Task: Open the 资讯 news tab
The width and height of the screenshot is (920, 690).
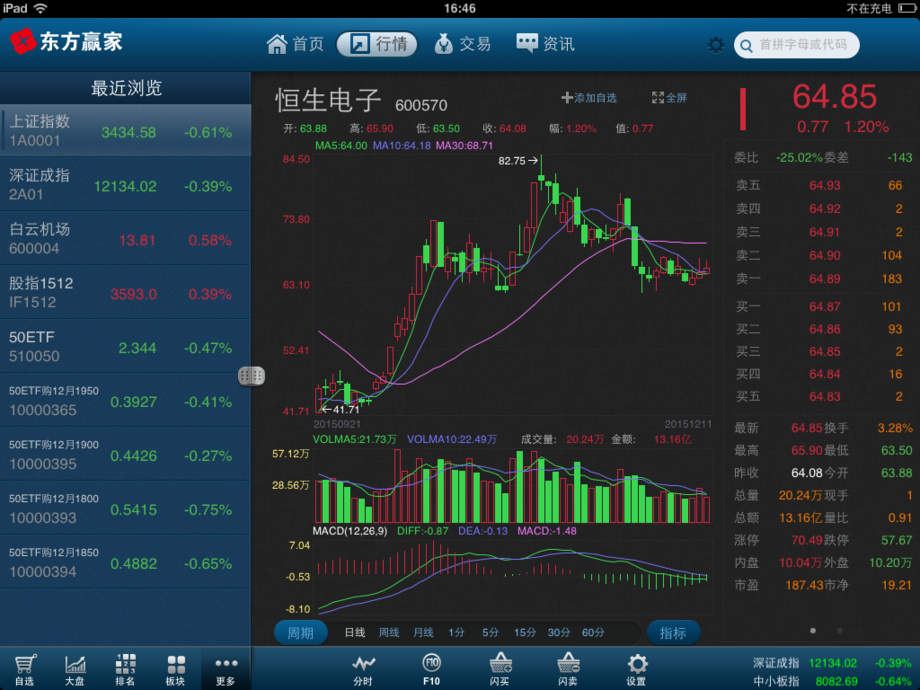Action: coord(544,43)
